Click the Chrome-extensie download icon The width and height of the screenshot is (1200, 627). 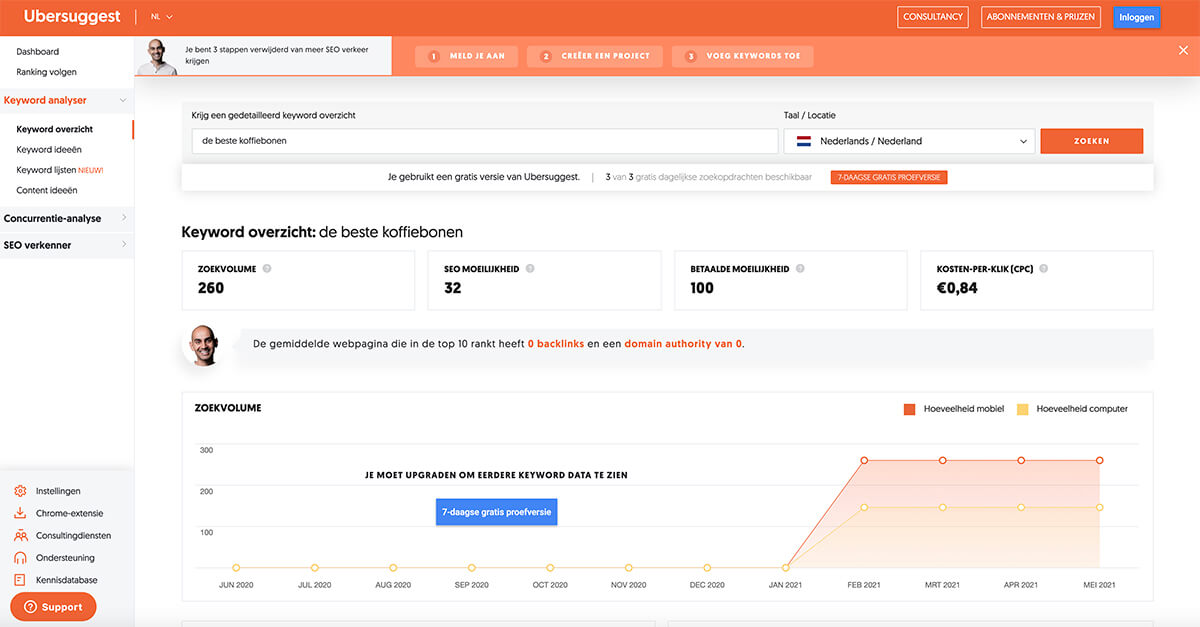click(x=20, y=513)
